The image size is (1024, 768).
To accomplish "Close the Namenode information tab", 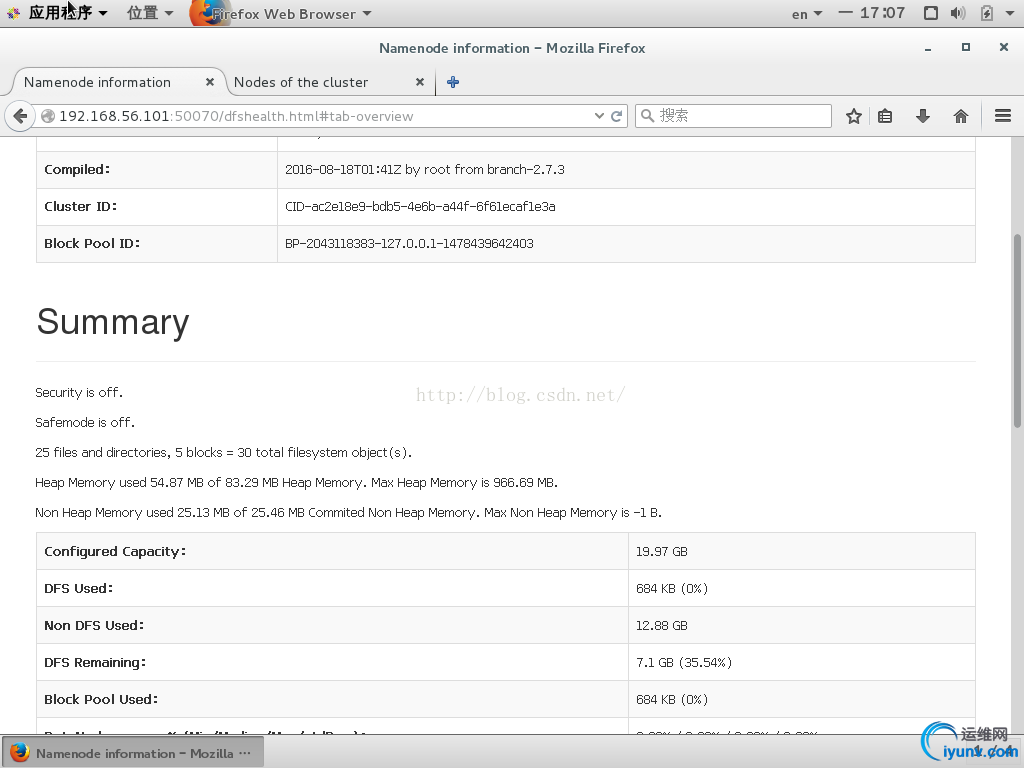I will click(210, 82).
